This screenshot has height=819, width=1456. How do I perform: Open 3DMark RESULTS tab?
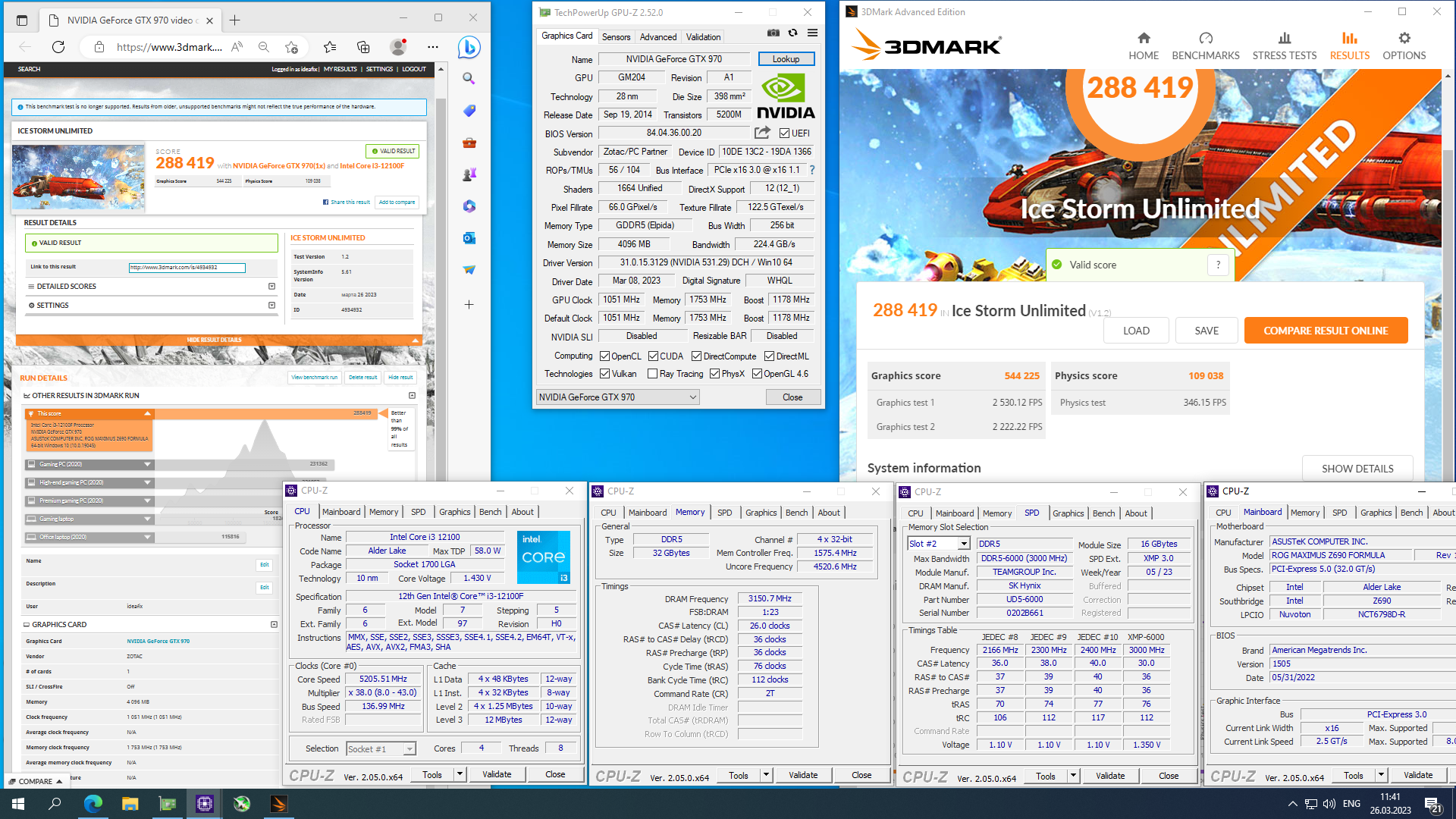(x=1349, y=45)
